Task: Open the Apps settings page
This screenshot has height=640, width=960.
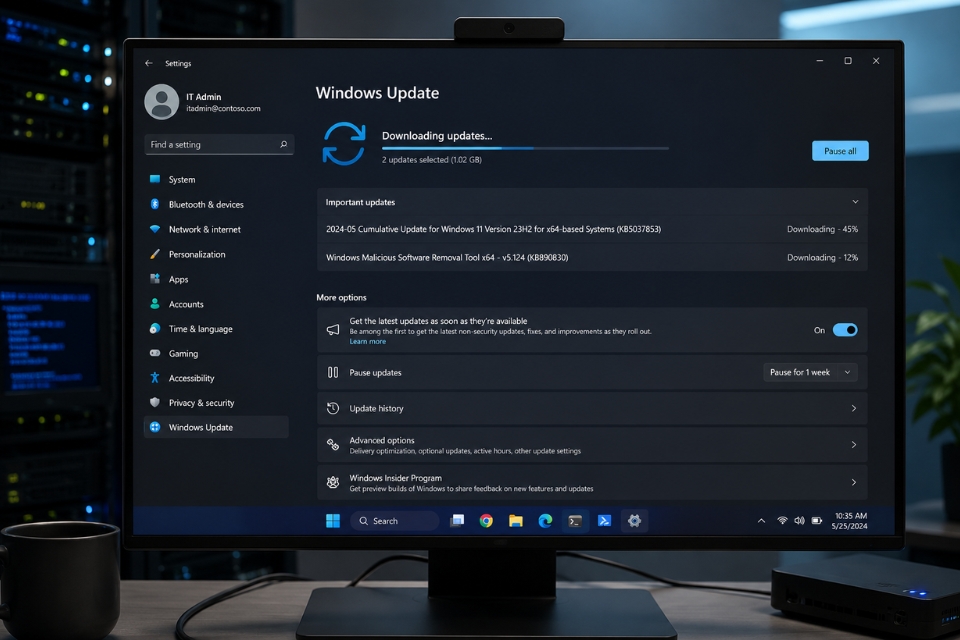Action: point(216,279)
